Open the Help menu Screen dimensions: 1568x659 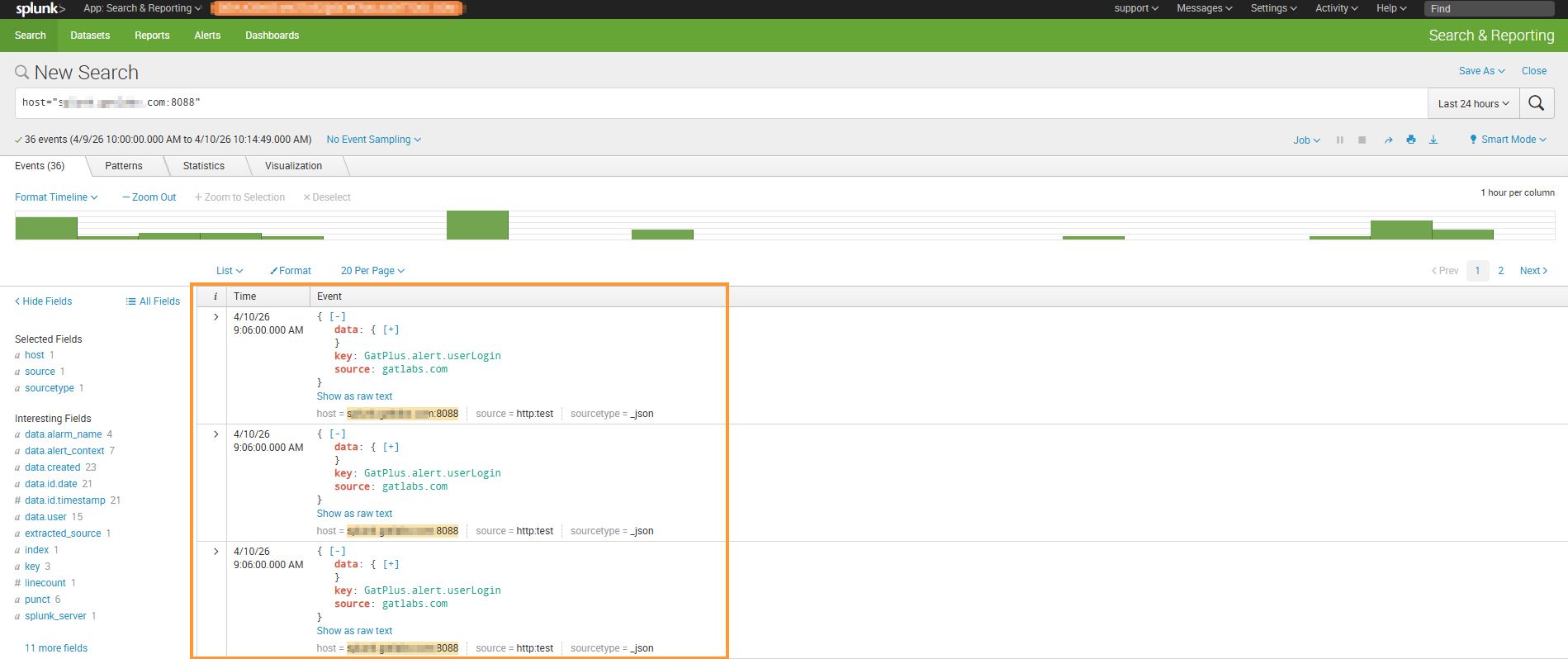tap(1391, 8)
